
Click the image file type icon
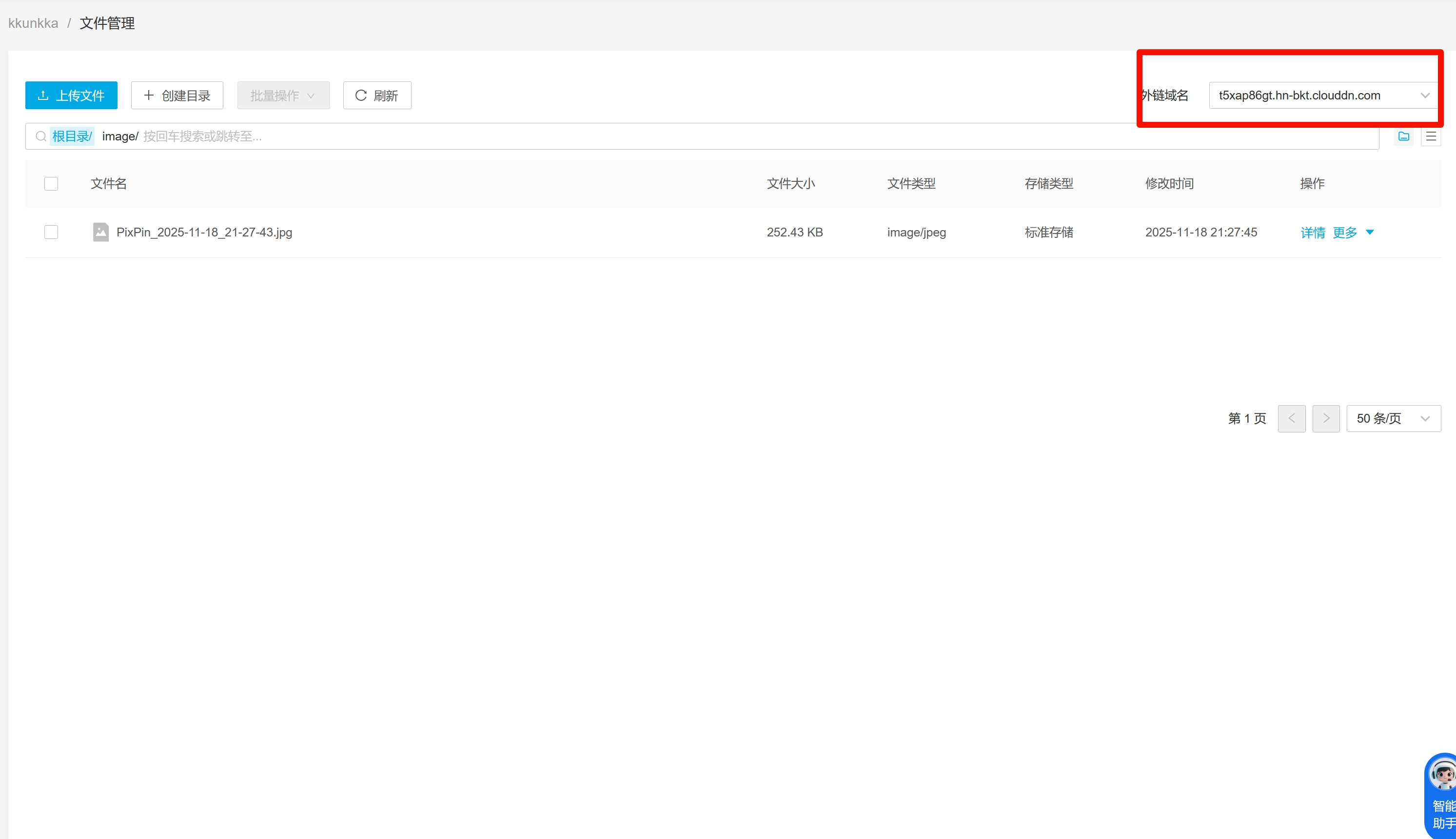pyautogui.click(x=101, y=232)
